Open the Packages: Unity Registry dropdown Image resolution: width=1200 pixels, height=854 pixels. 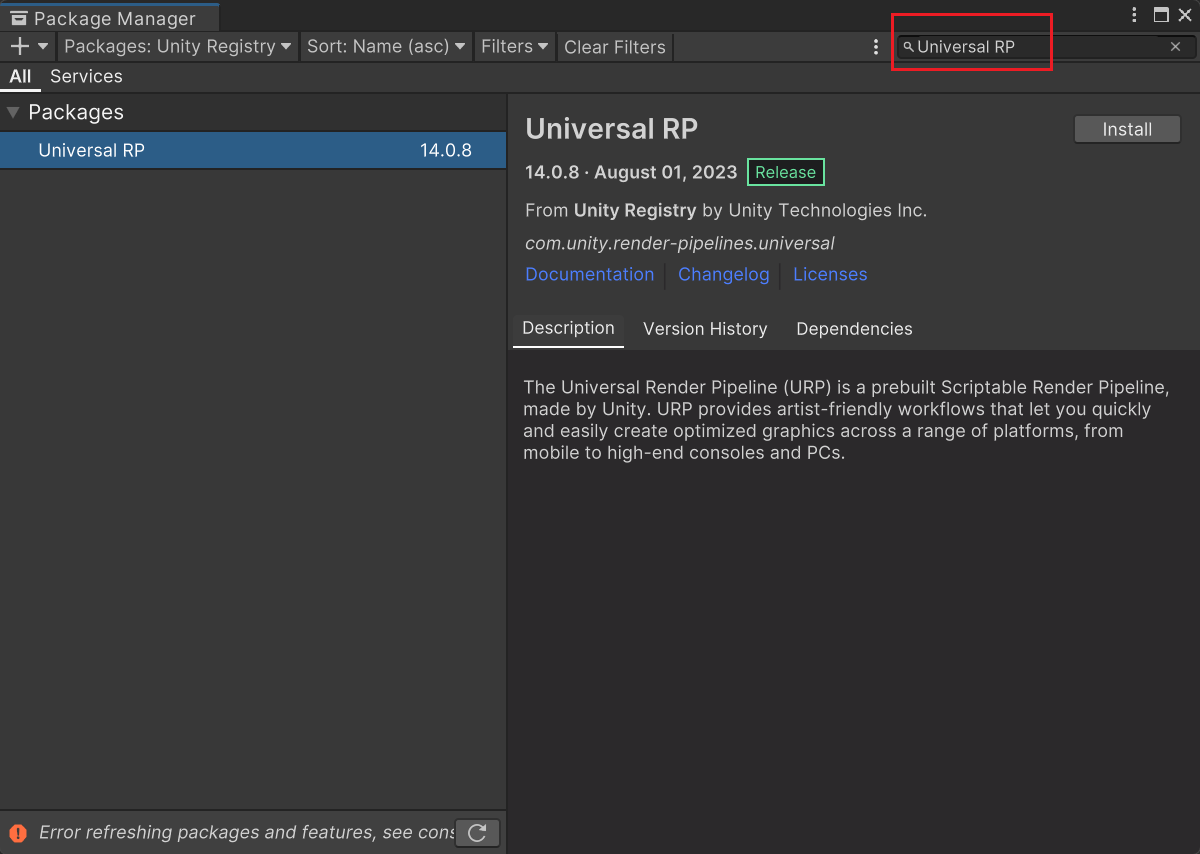pos(177,47)
